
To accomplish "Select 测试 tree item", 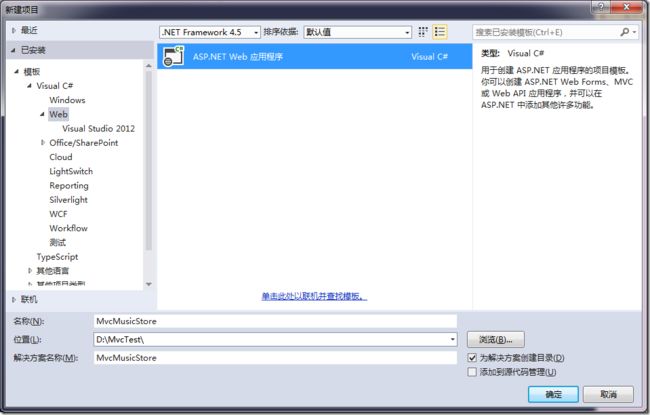I will 58,242.
